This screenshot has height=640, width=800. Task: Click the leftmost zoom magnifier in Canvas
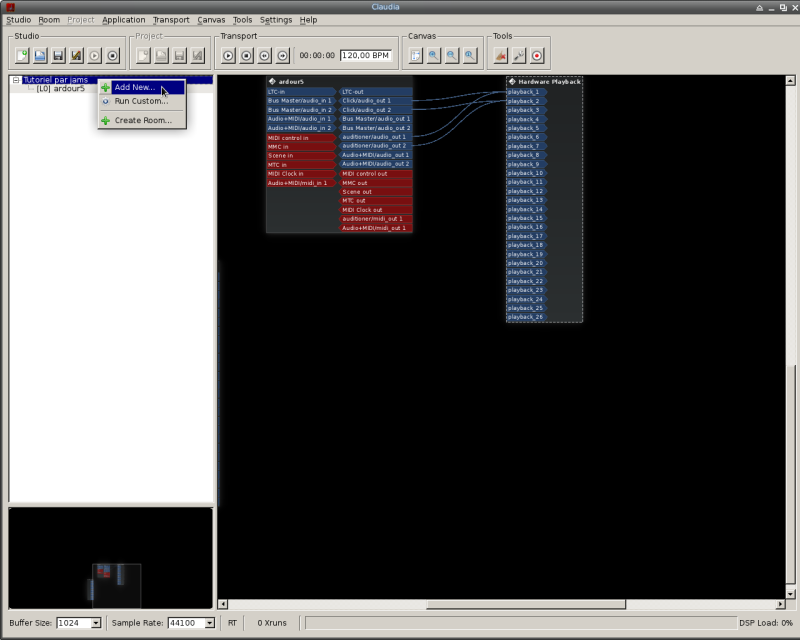434,56
